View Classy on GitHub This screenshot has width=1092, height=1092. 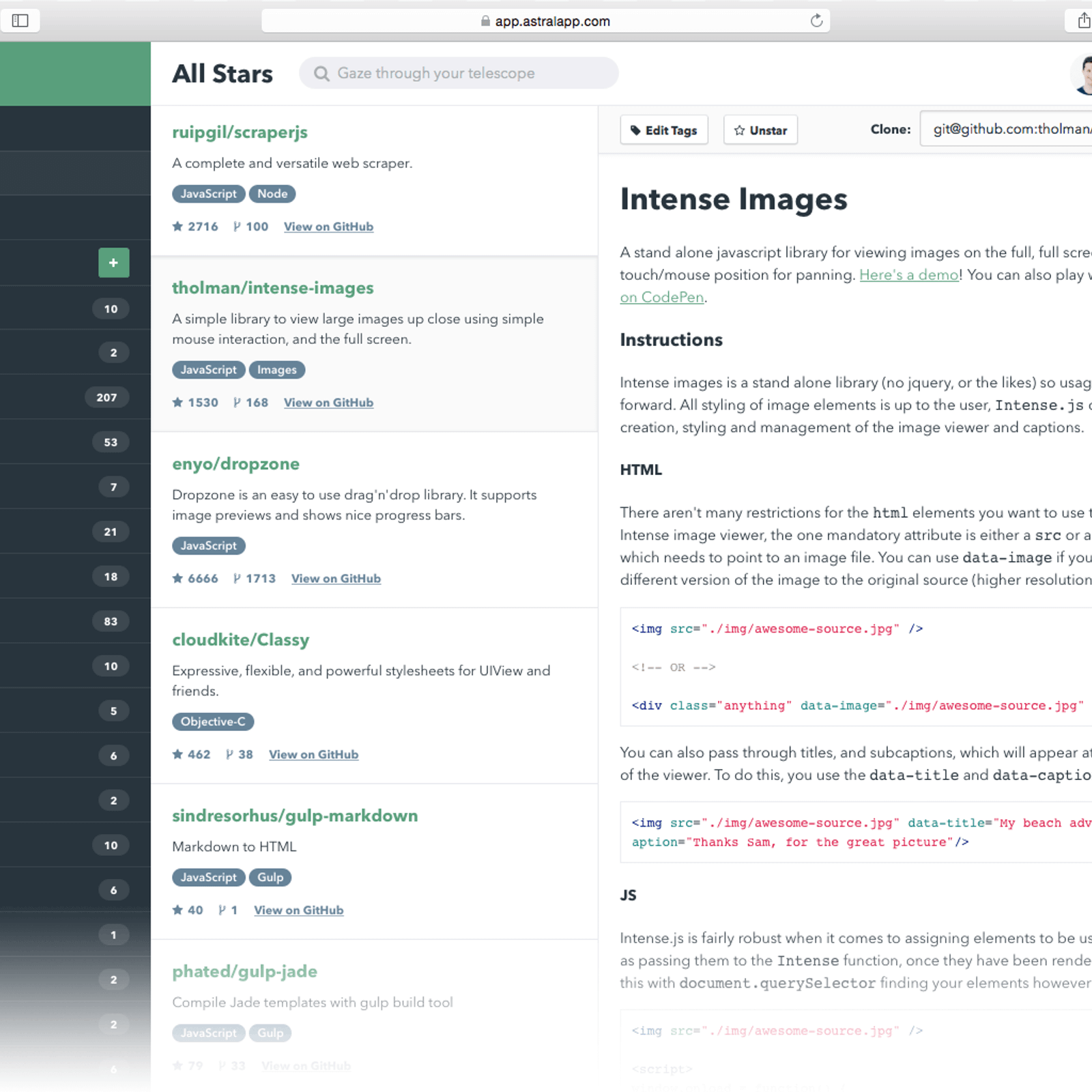[x=313, y=755]
